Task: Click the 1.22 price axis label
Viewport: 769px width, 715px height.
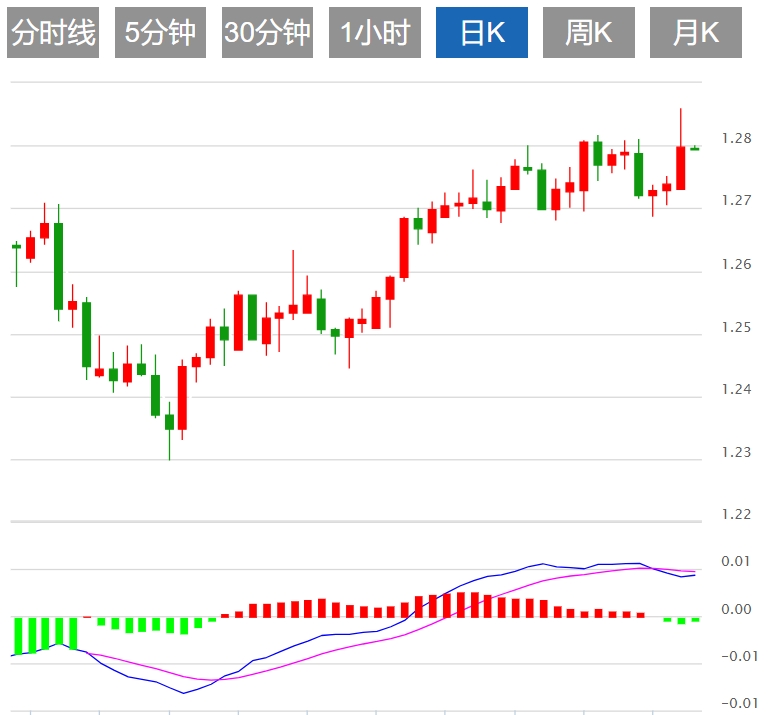Action: 736,514
